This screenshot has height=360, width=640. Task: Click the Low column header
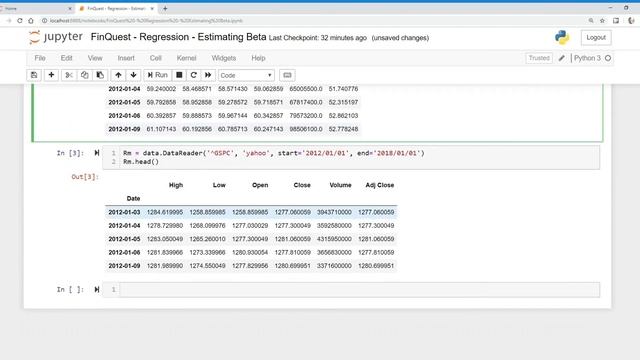tap(219, 185)
